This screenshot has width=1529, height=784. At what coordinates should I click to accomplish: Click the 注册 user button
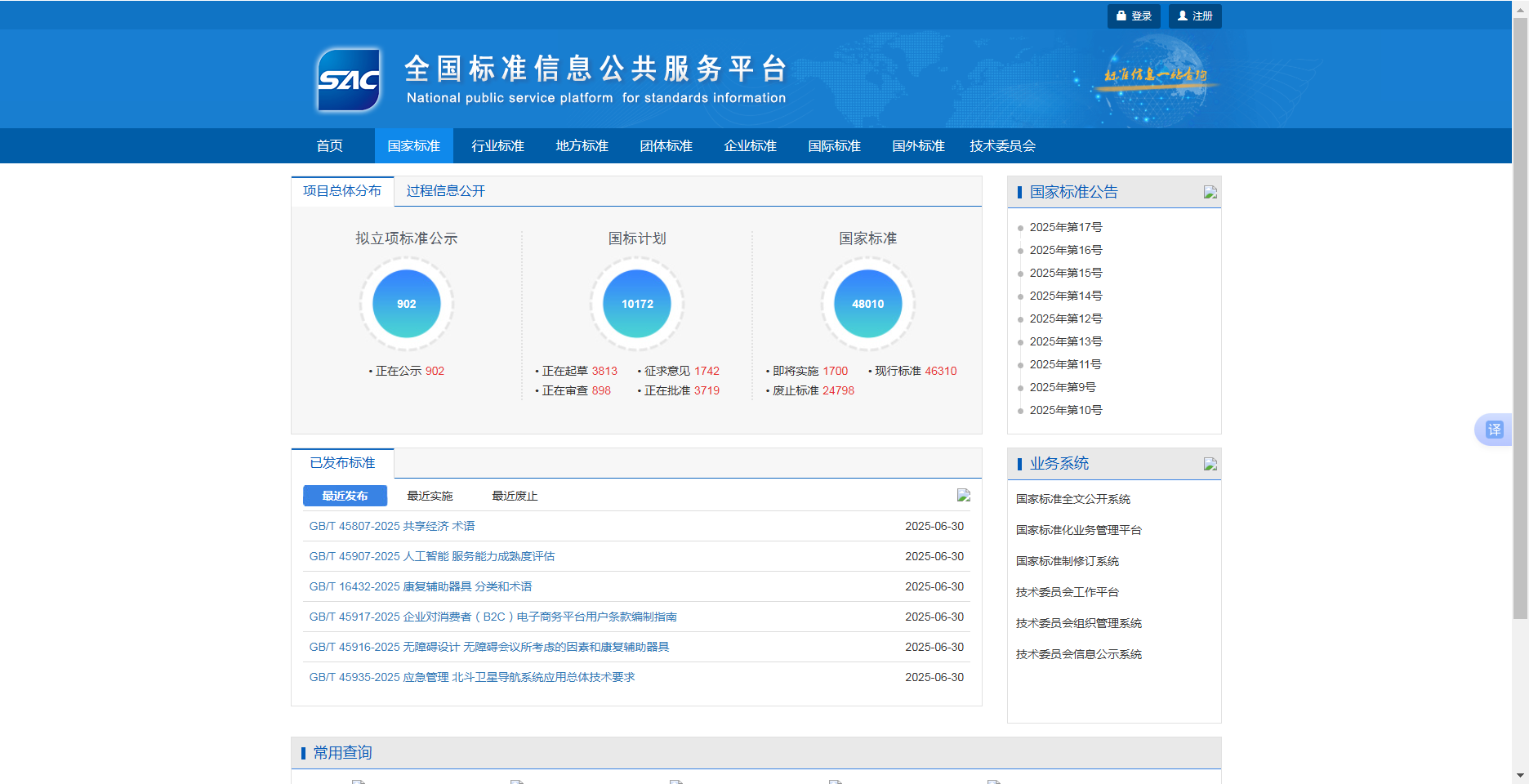click(x=1194, y=16)
